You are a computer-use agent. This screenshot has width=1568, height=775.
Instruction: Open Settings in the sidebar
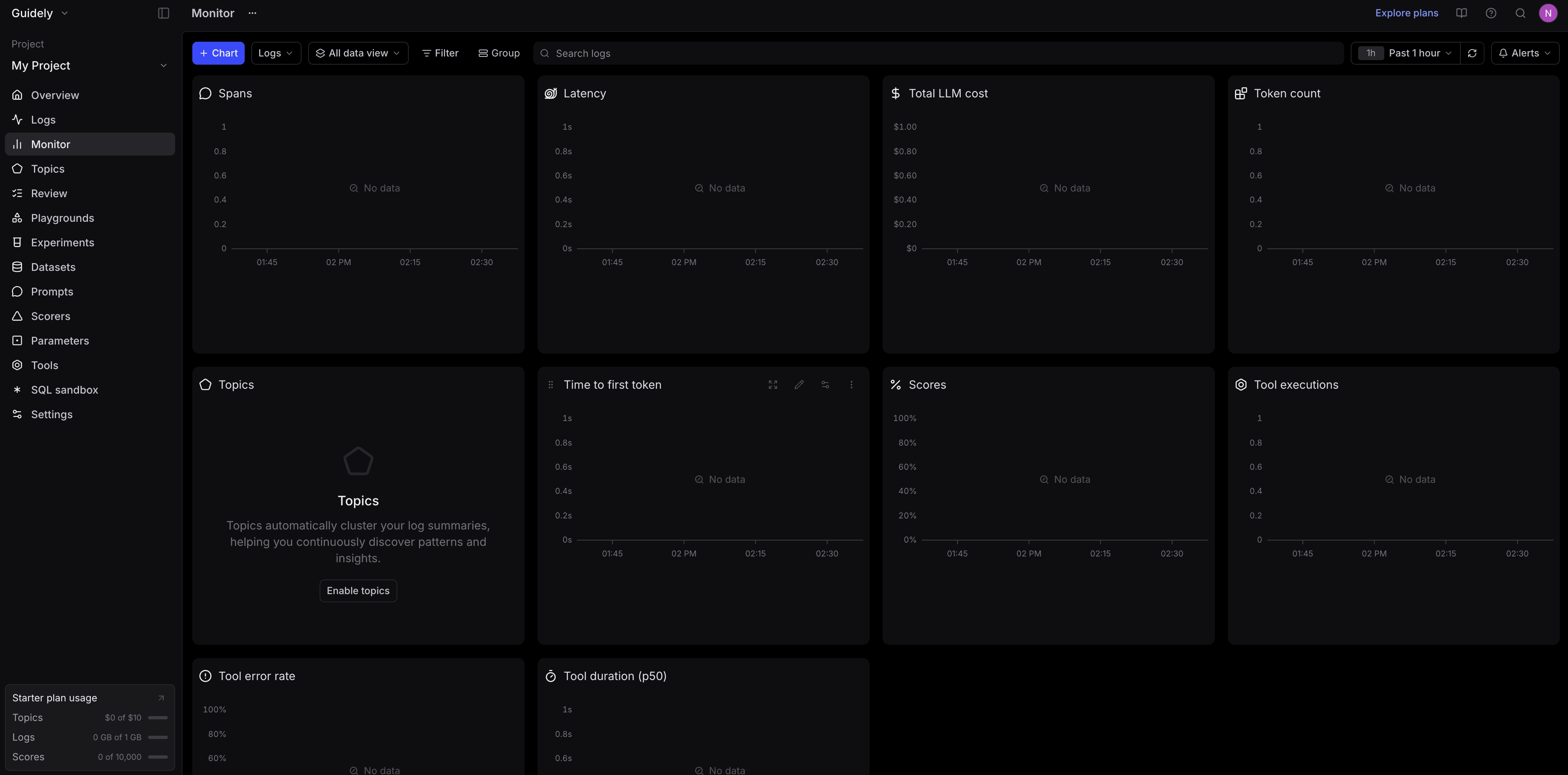coord(90,415)
